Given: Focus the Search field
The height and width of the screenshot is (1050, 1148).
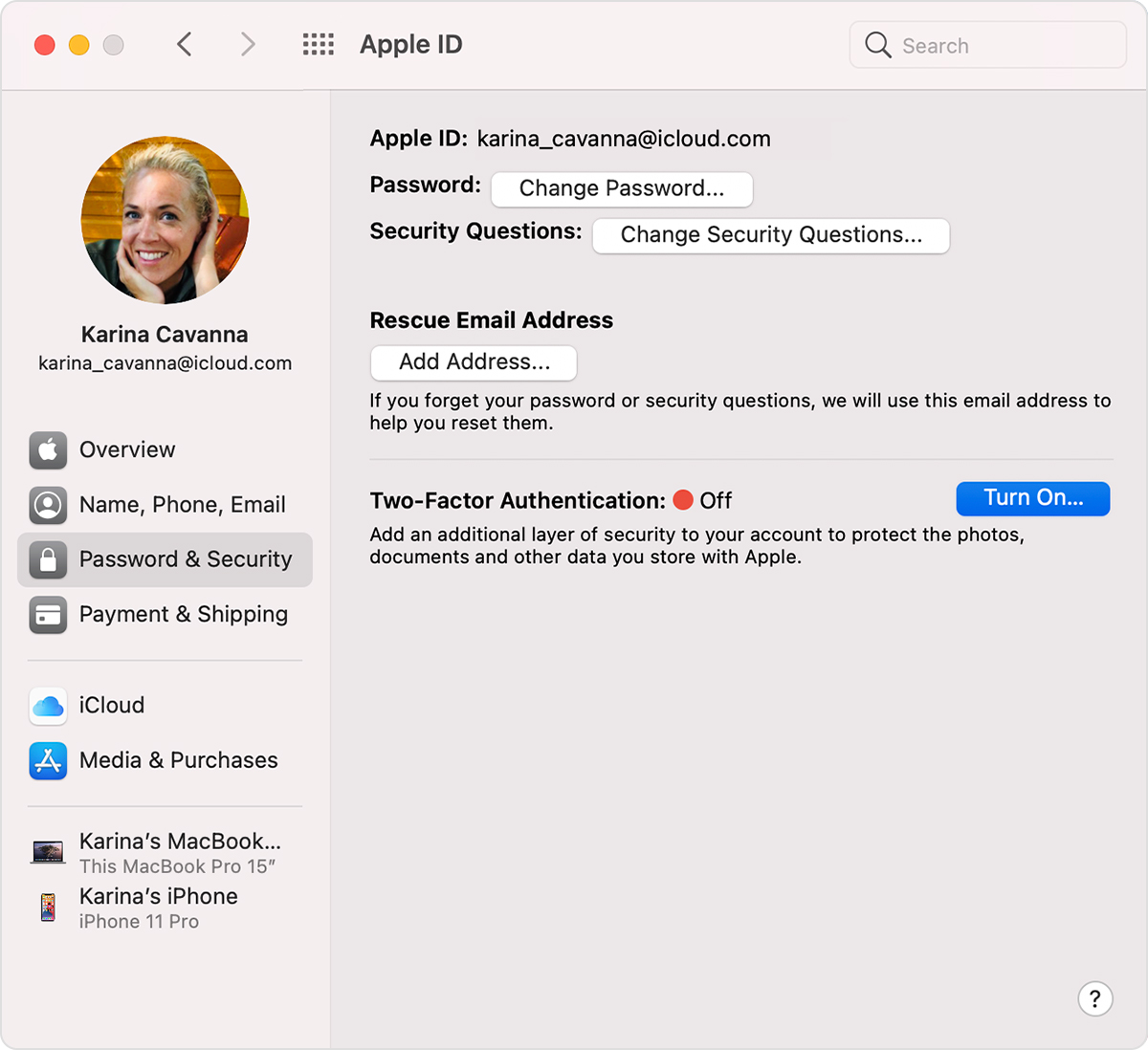Looking at the screenshot, I should click(988, 45).
